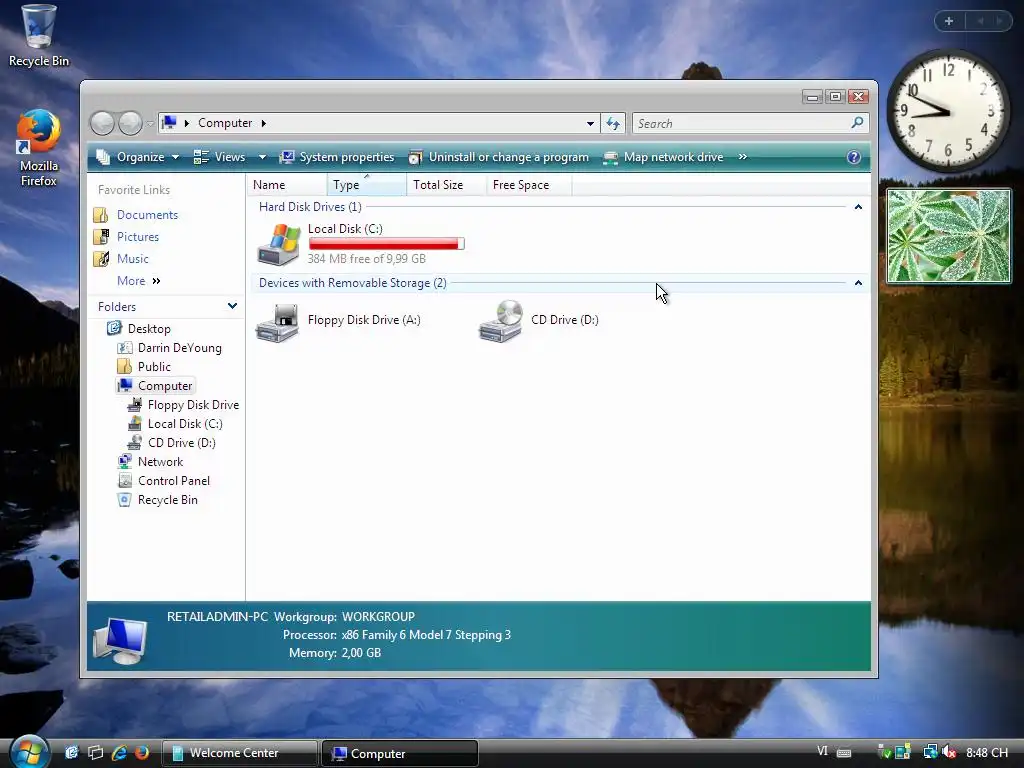Open the Views dropdown arrow

(x=262, y=157)
